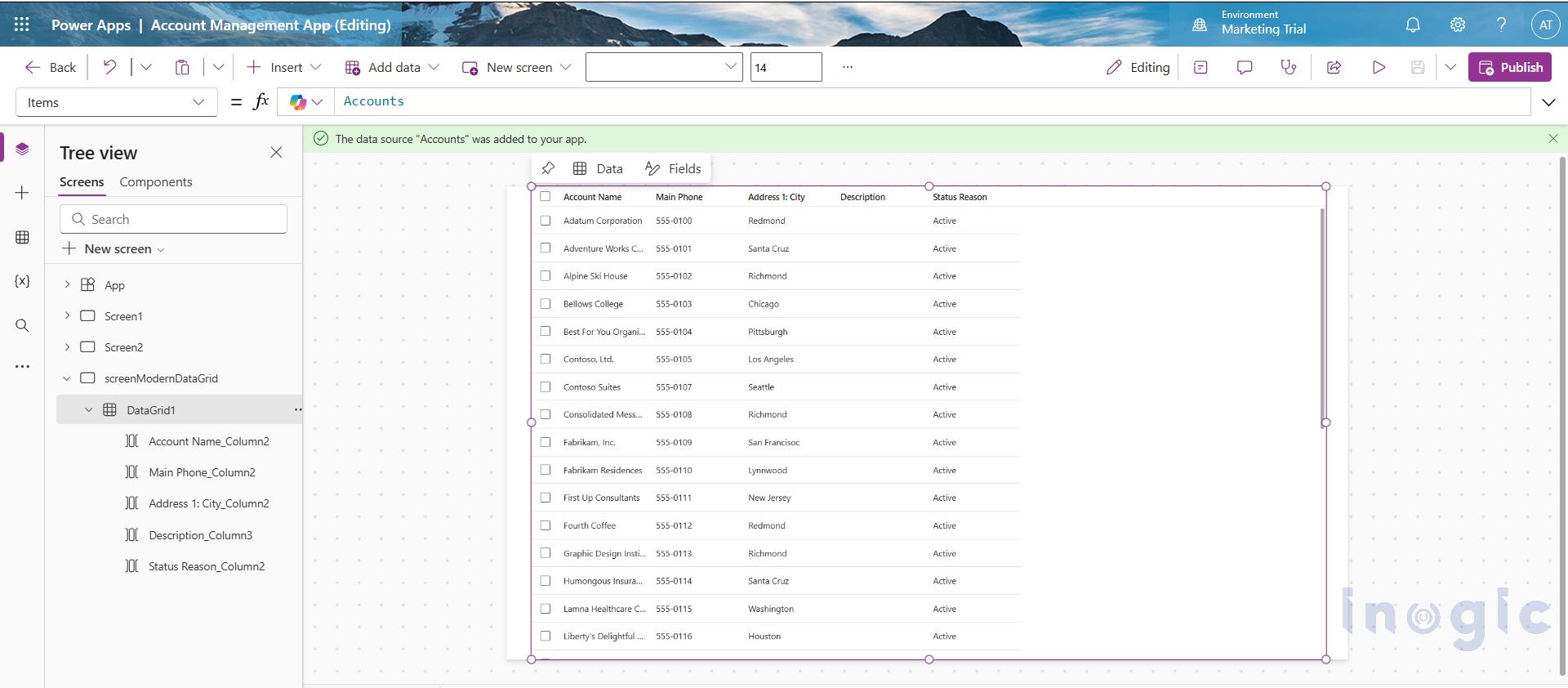
Task: Tick the header select-all checkbox
Action: click(x=546, y=196)
